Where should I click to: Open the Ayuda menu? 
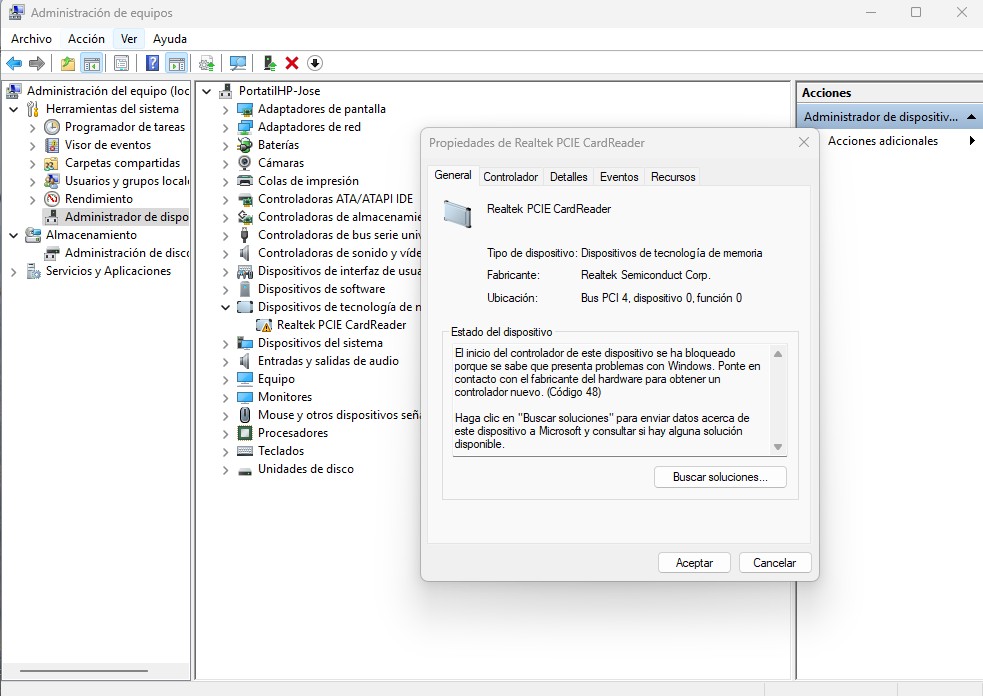coord(169,39)
